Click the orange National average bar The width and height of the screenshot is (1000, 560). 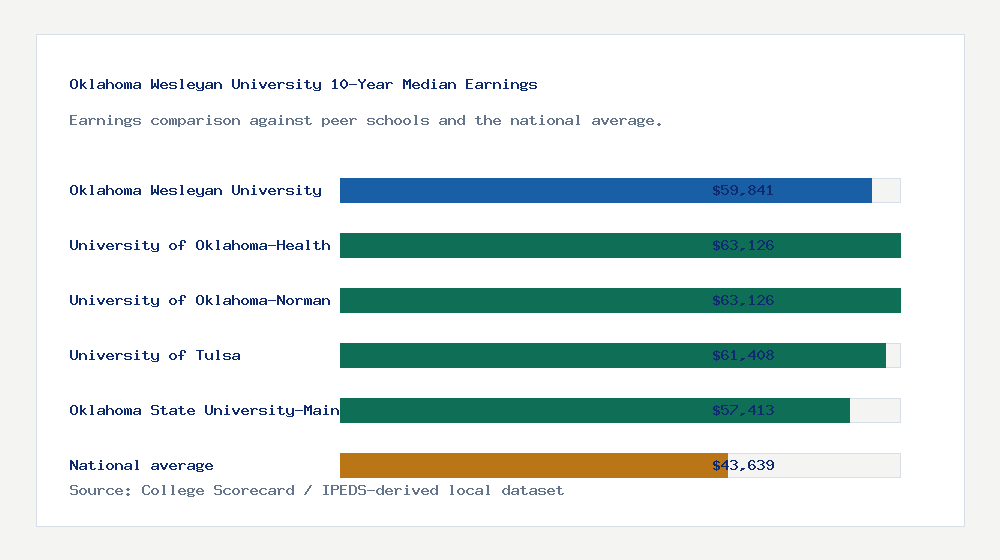click(534, 466)
